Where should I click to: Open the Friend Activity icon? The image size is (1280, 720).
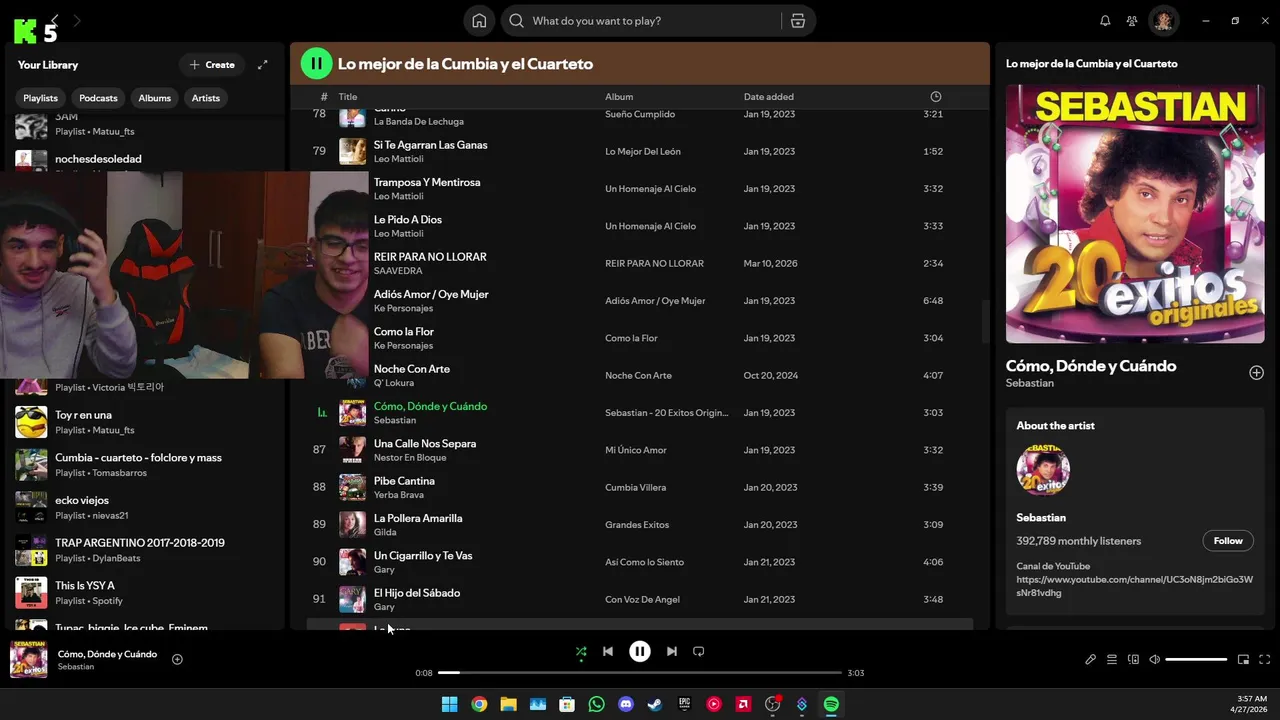(x=1132, y=21)
